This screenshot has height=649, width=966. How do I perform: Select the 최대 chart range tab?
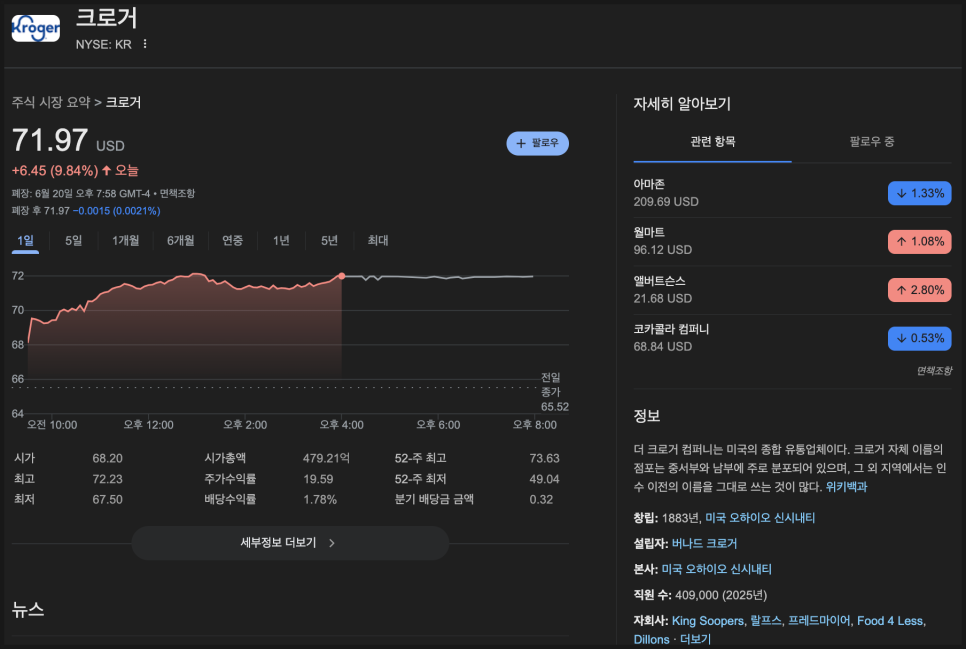click(x=378, y=240)
